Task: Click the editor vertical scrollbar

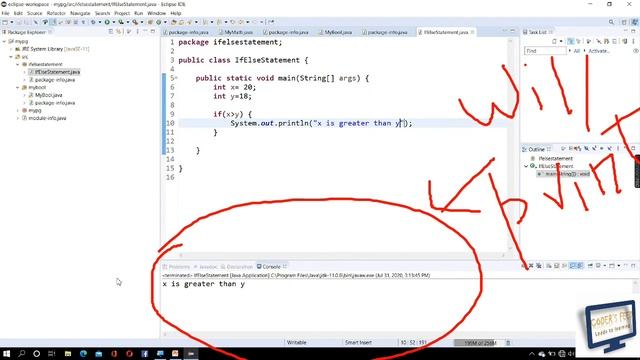Action: click(x=510, y=145)
